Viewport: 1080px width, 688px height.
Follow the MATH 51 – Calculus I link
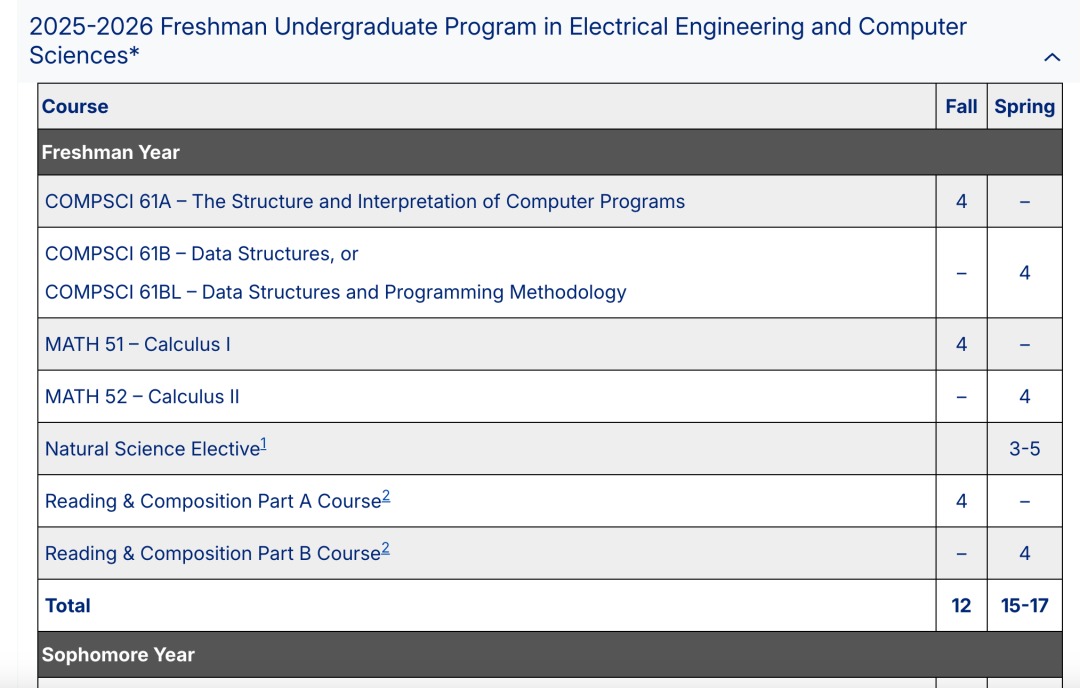click(x=137, y=345)
